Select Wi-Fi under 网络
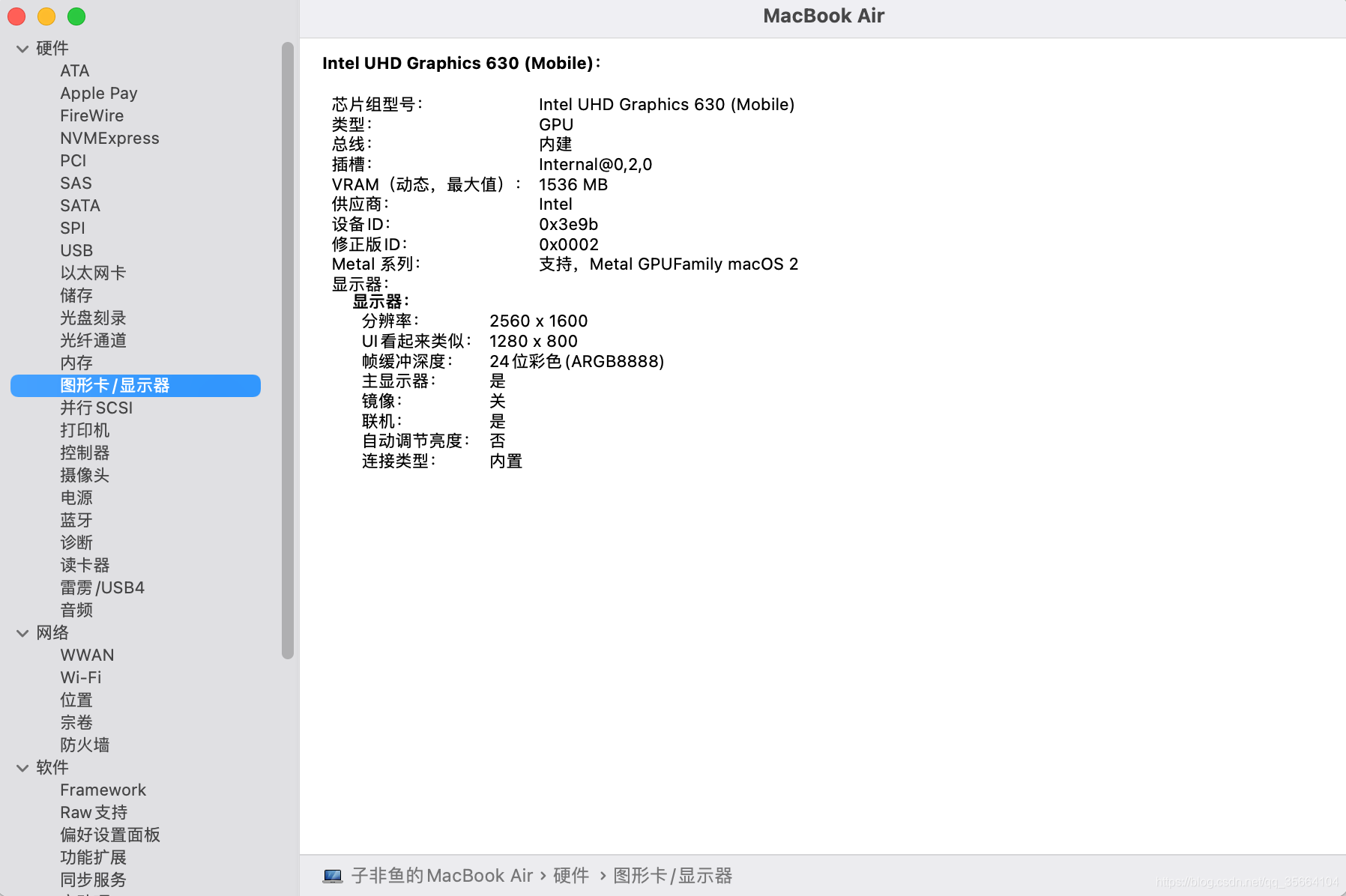This screenshot has width=1346, height=896. tap(81, 678)
